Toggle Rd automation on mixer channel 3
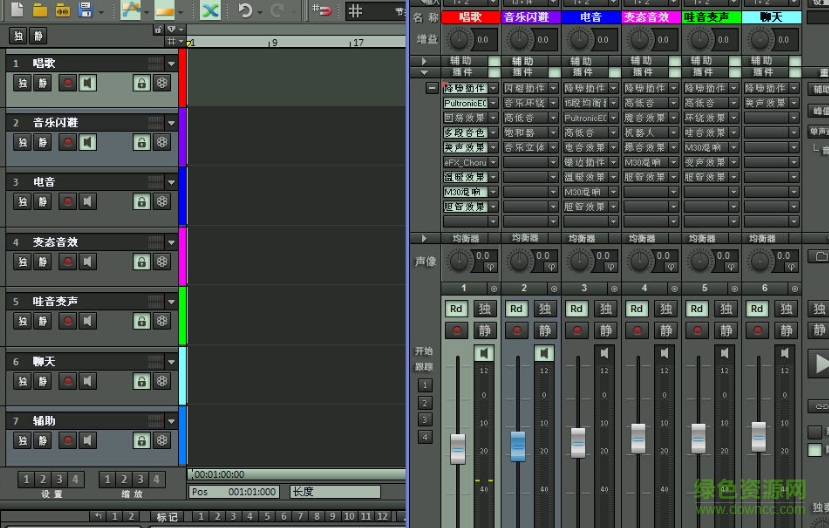This screenshot has width=829, height=528. (577, 309)
